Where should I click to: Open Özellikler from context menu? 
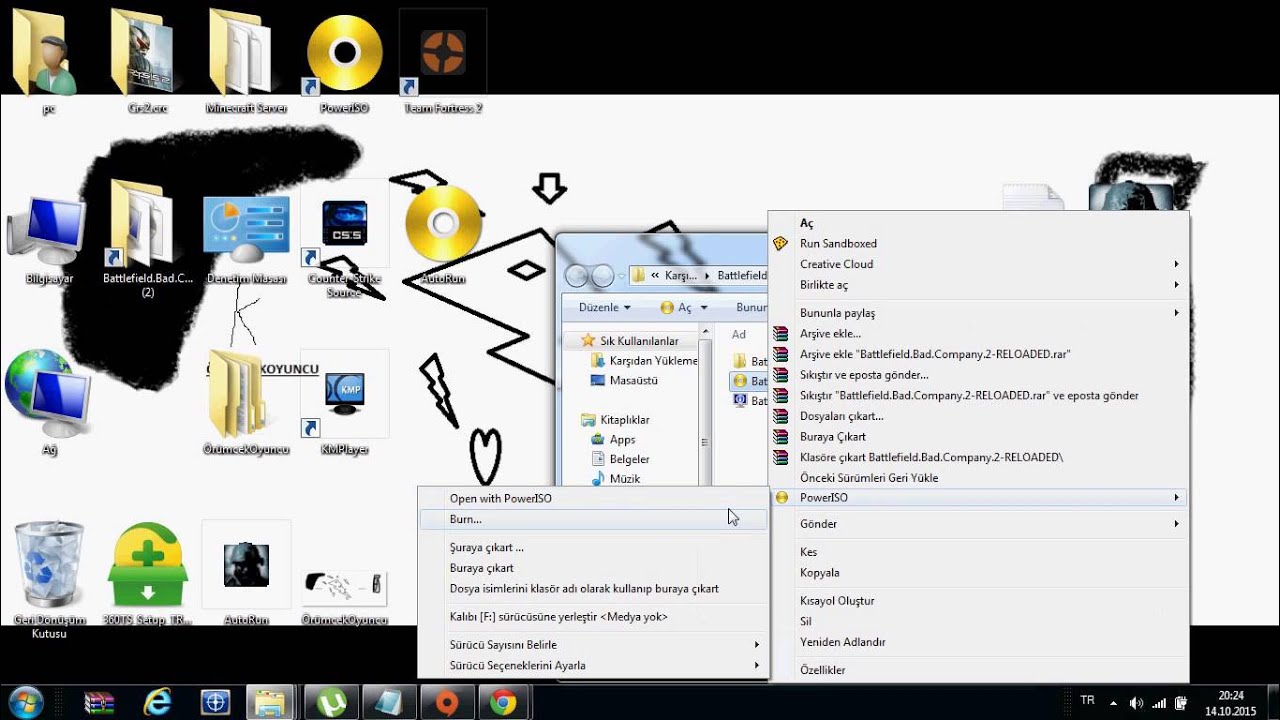[980, 670]
